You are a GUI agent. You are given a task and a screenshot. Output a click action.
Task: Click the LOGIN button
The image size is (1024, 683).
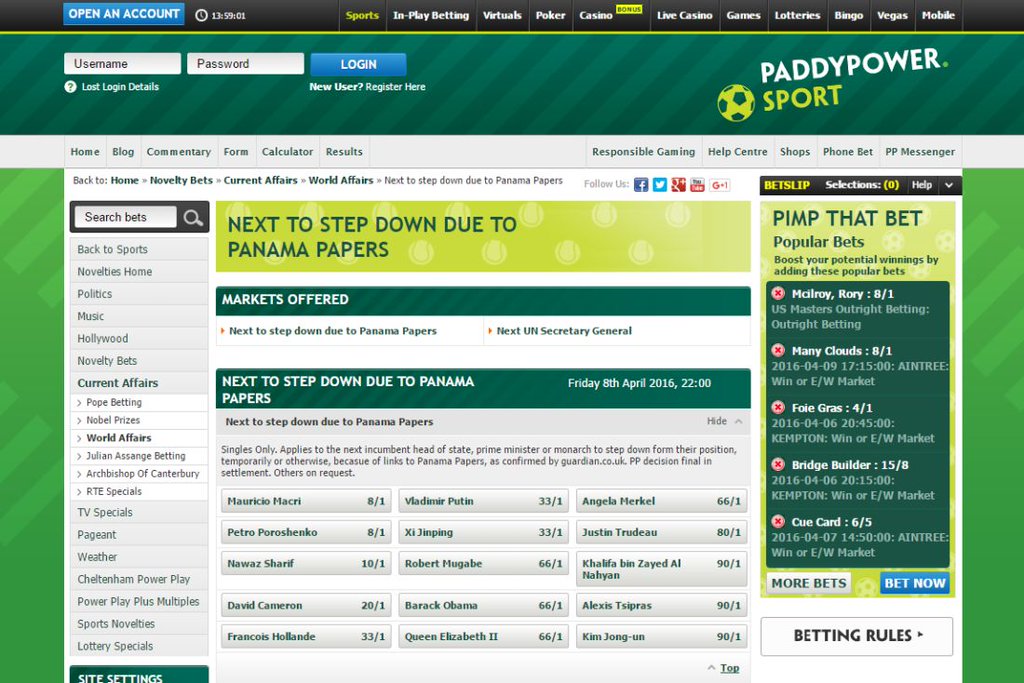click(x=359, y=64)
